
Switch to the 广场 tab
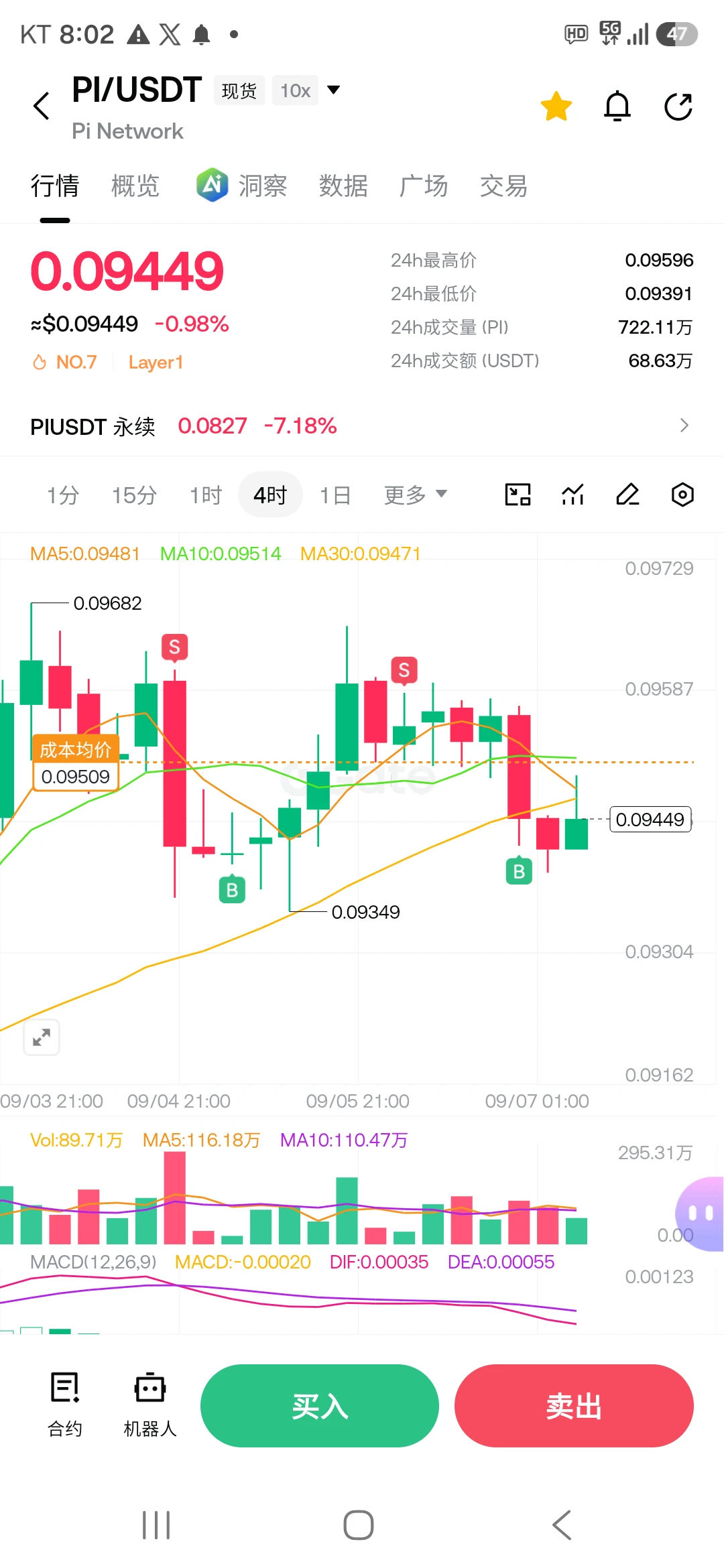[424, 186]
